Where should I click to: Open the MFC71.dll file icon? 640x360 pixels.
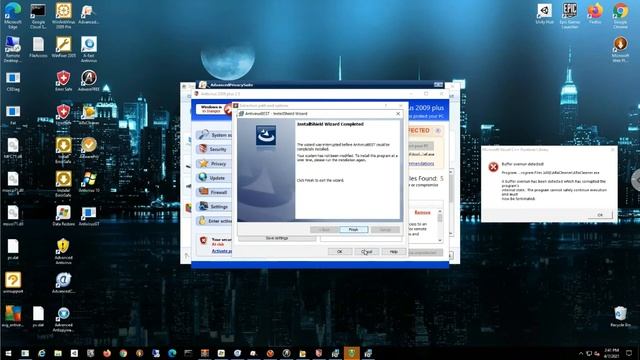[13, 148]
